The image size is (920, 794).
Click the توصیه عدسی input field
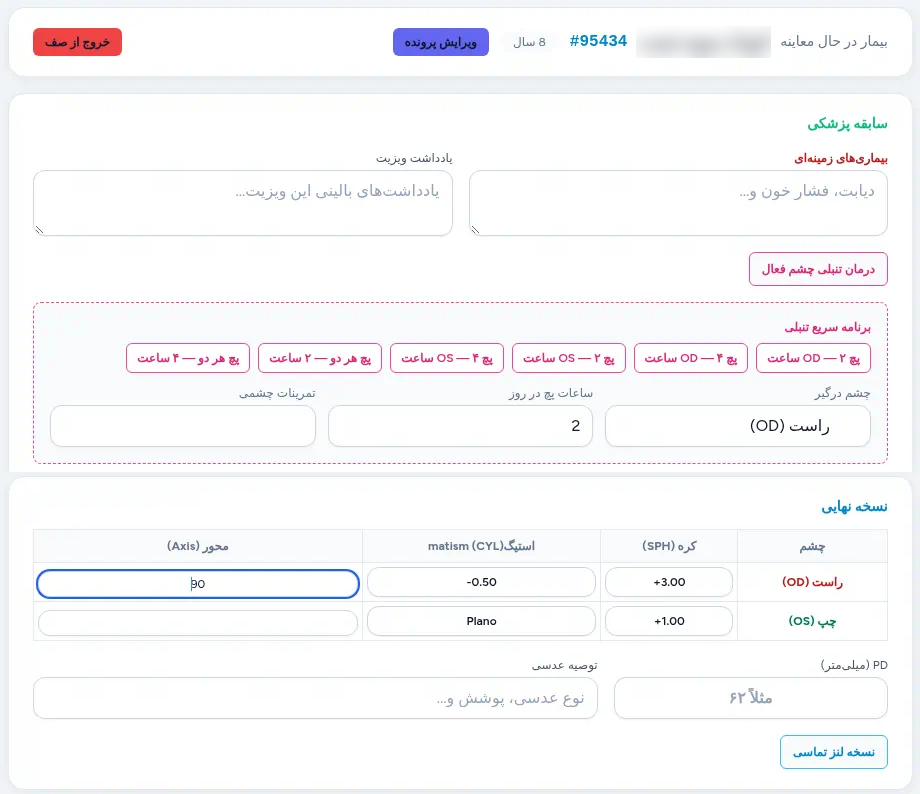coord(315,698)
